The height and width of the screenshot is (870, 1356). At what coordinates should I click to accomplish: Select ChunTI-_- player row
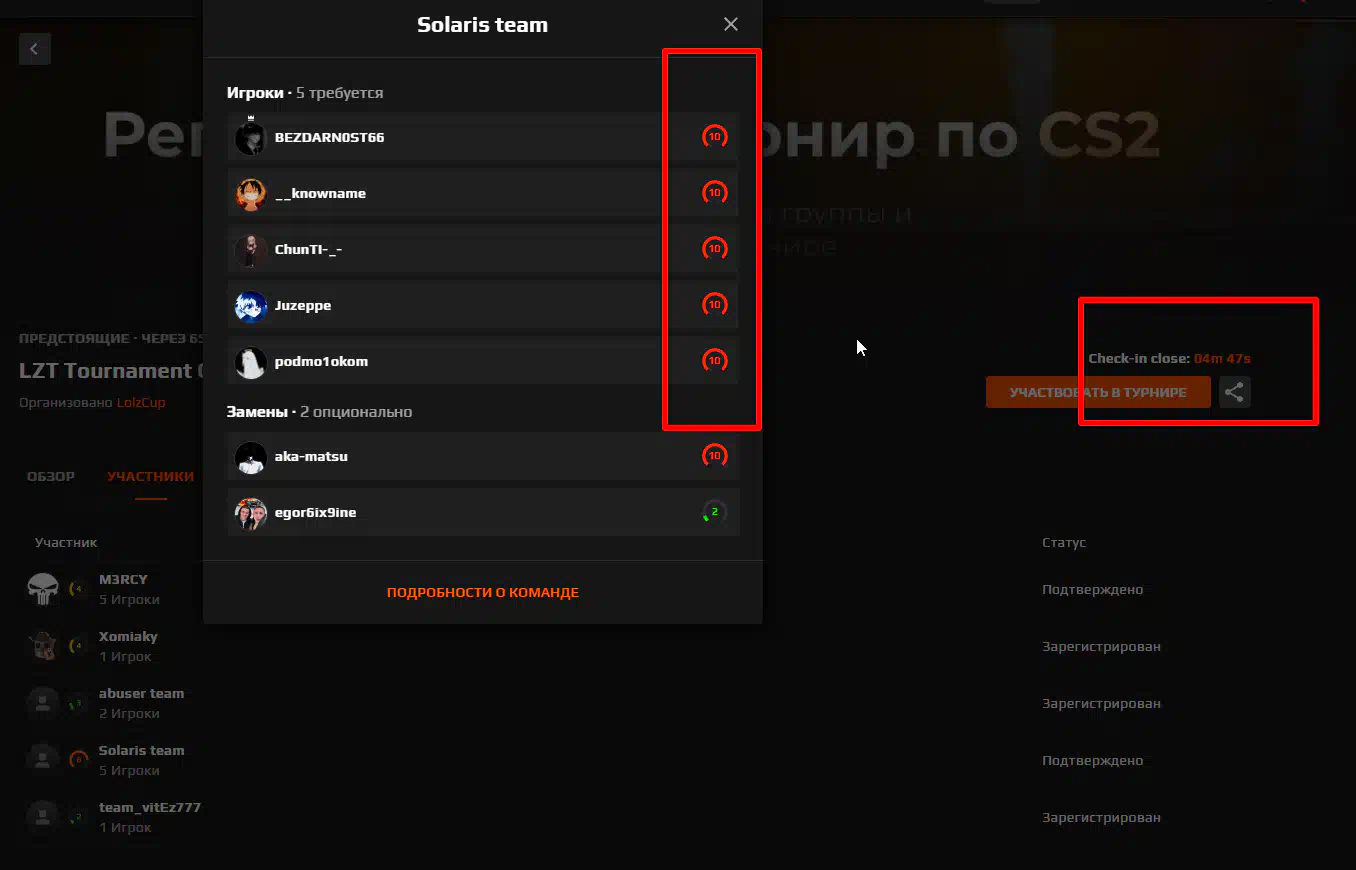483,249
